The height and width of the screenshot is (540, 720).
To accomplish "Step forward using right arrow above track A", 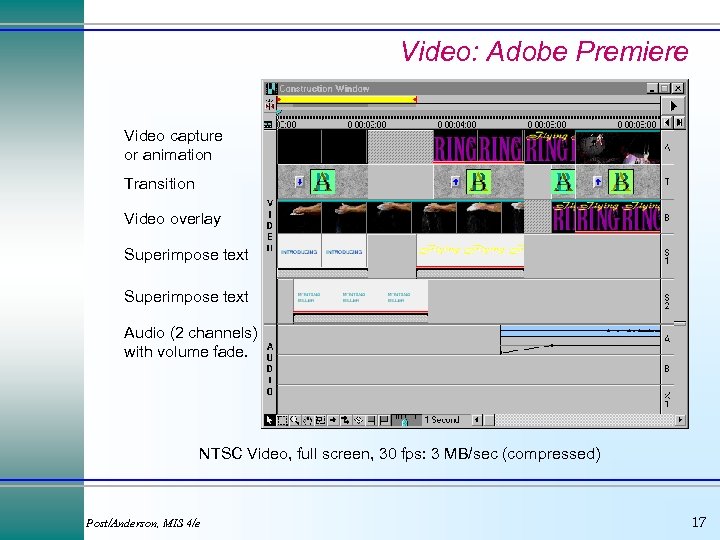I will point(679,123).
